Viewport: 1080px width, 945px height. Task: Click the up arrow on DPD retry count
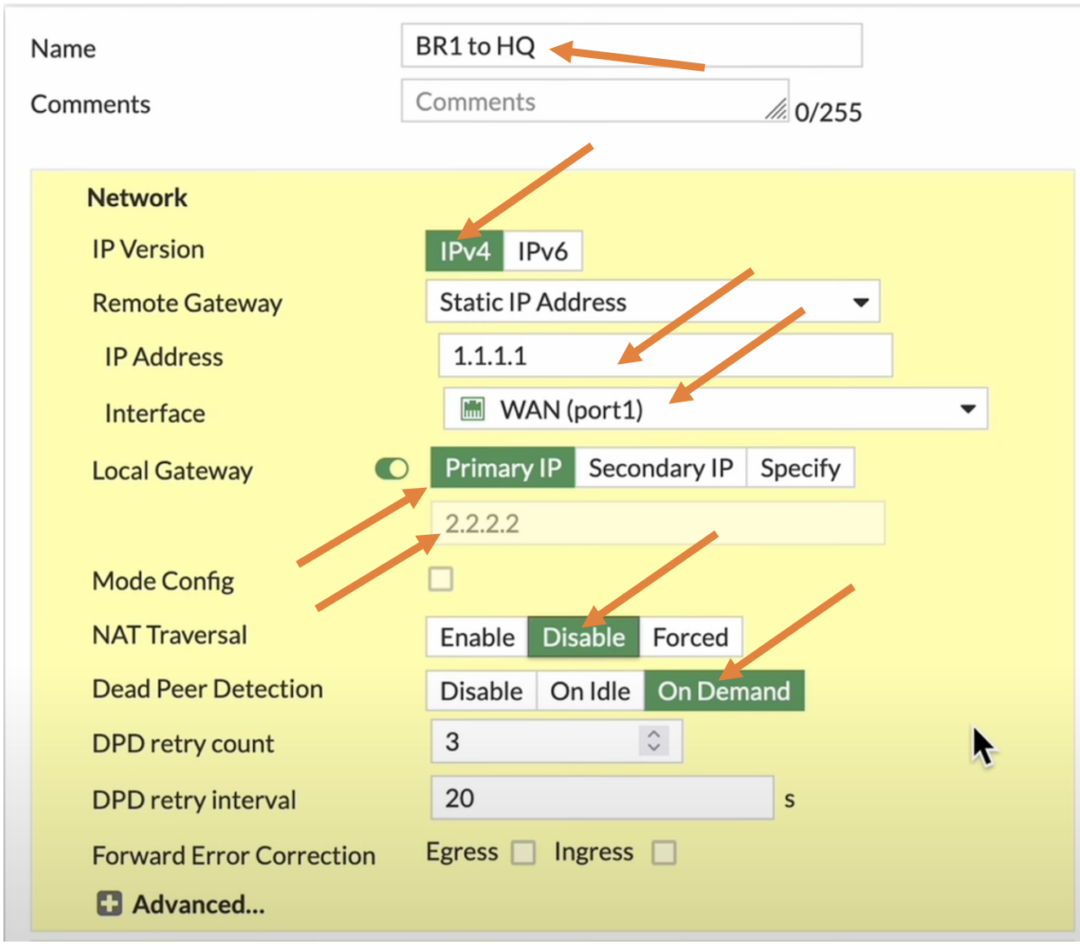tap(656, 735)
